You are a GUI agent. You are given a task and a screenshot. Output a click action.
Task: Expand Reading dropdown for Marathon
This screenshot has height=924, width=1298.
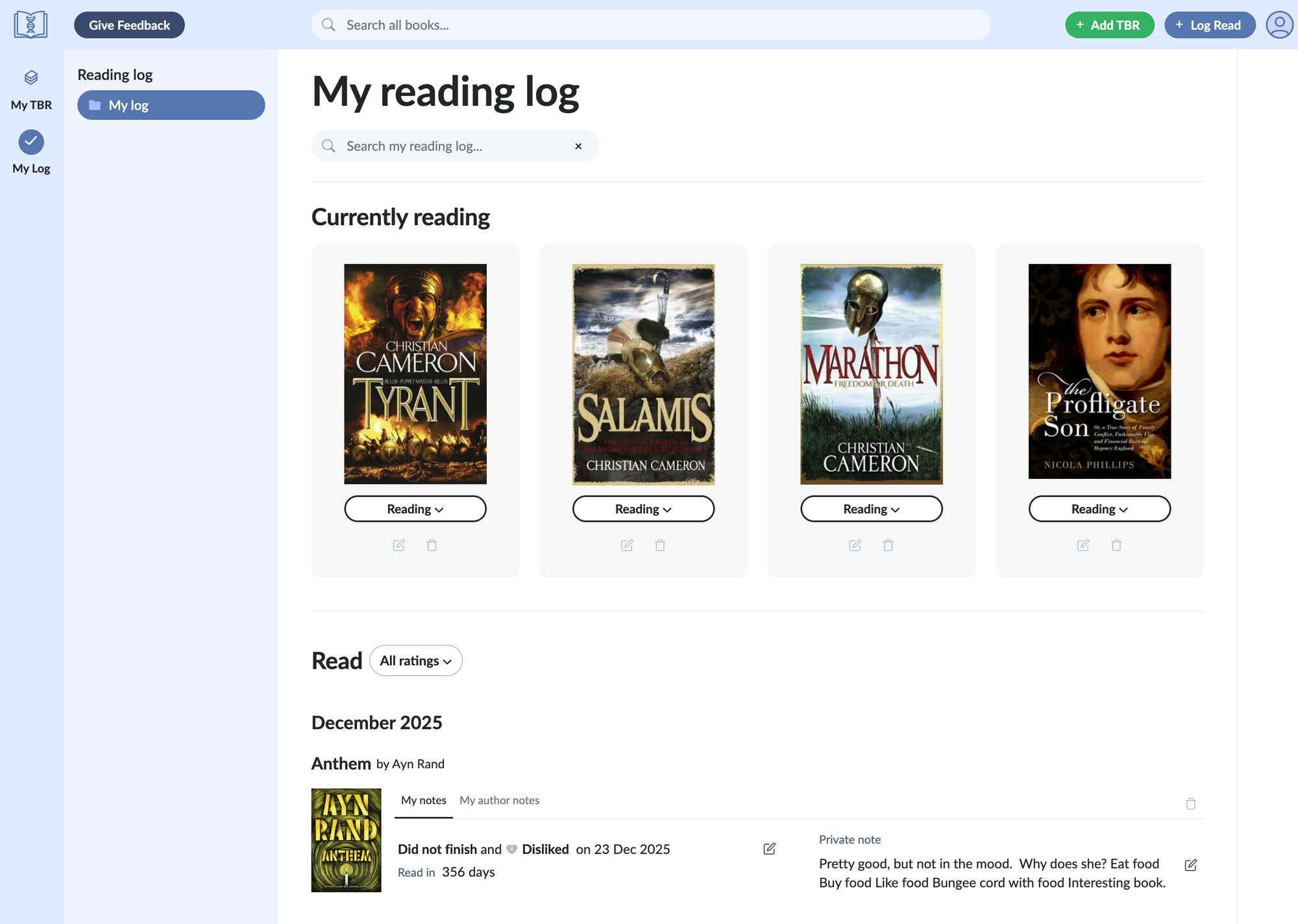point(871,509)
